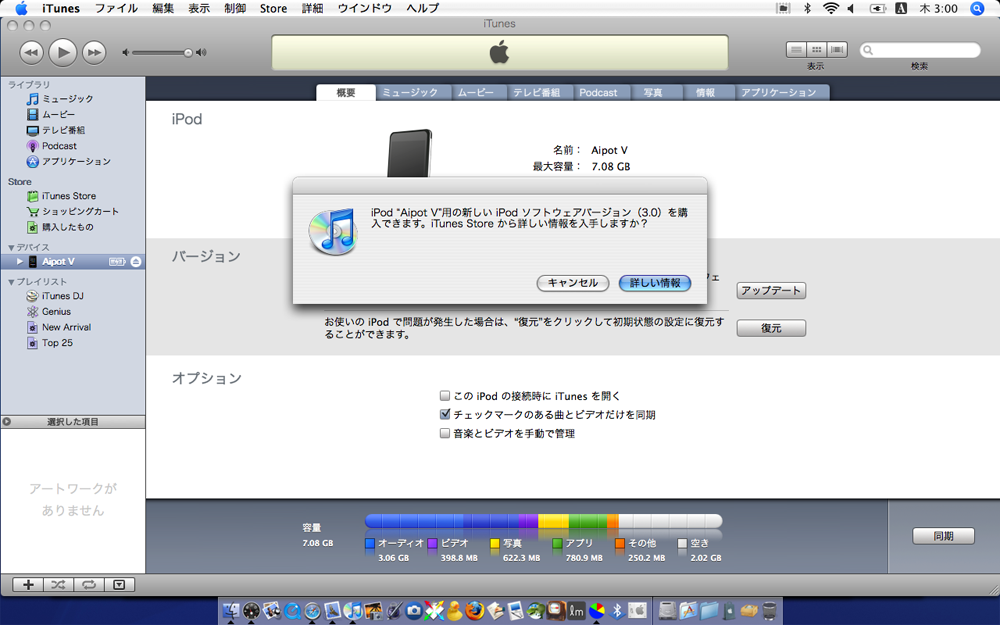Click the 写真 yellow capacity legend swatch
The height and width of the screenshot is (625, 1000).
click(495, 544)
